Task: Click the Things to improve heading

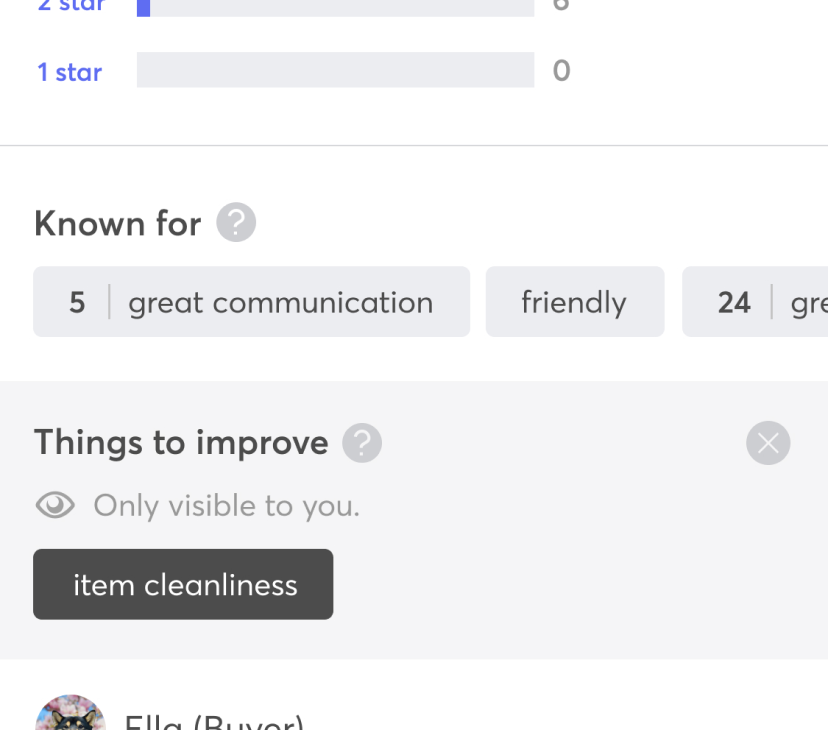Action: pos(181,442)
